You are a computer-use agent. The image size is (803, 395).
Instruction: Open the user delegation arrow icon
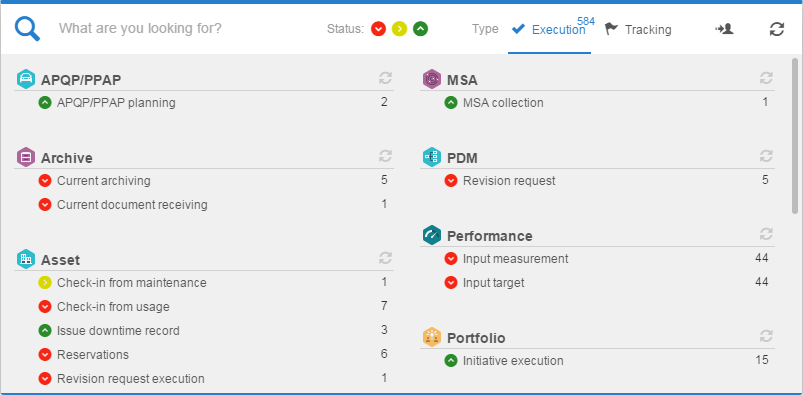[724, 29]
